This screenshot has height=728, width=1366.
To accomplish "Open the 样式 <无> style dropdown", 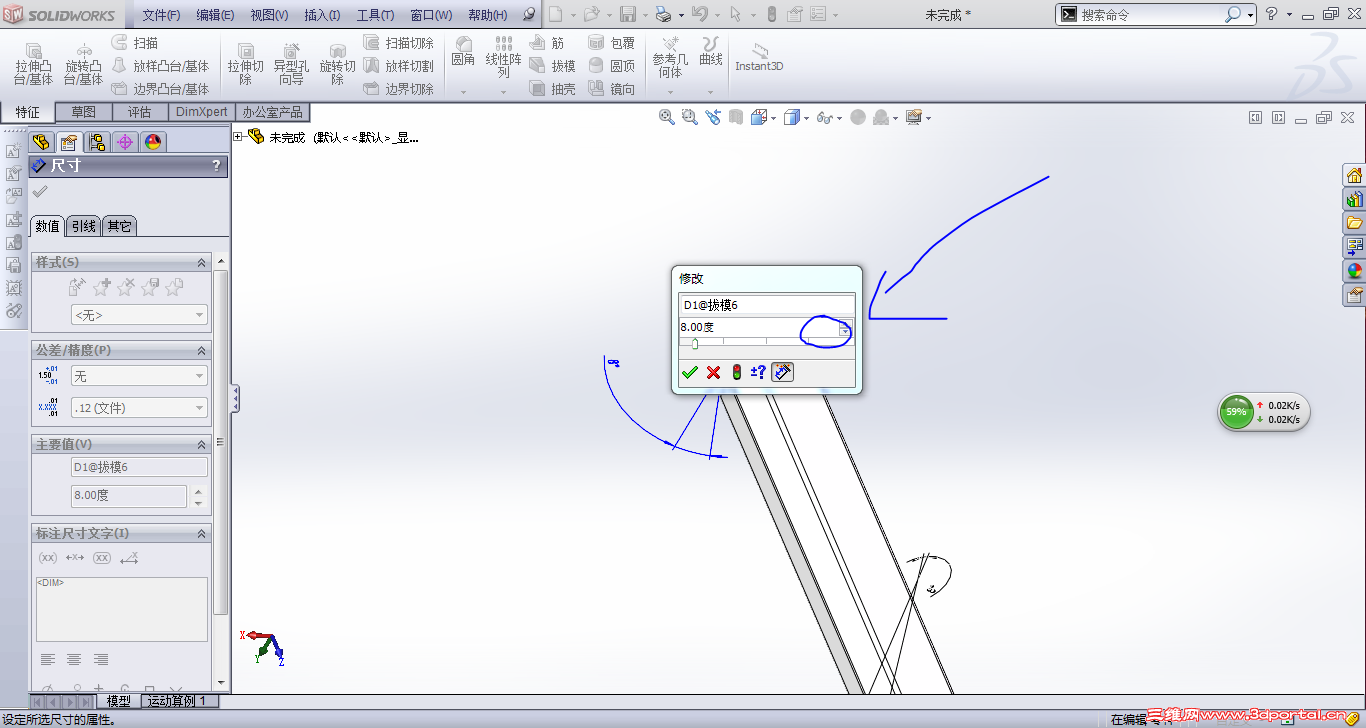I will (x=139, y=315).
